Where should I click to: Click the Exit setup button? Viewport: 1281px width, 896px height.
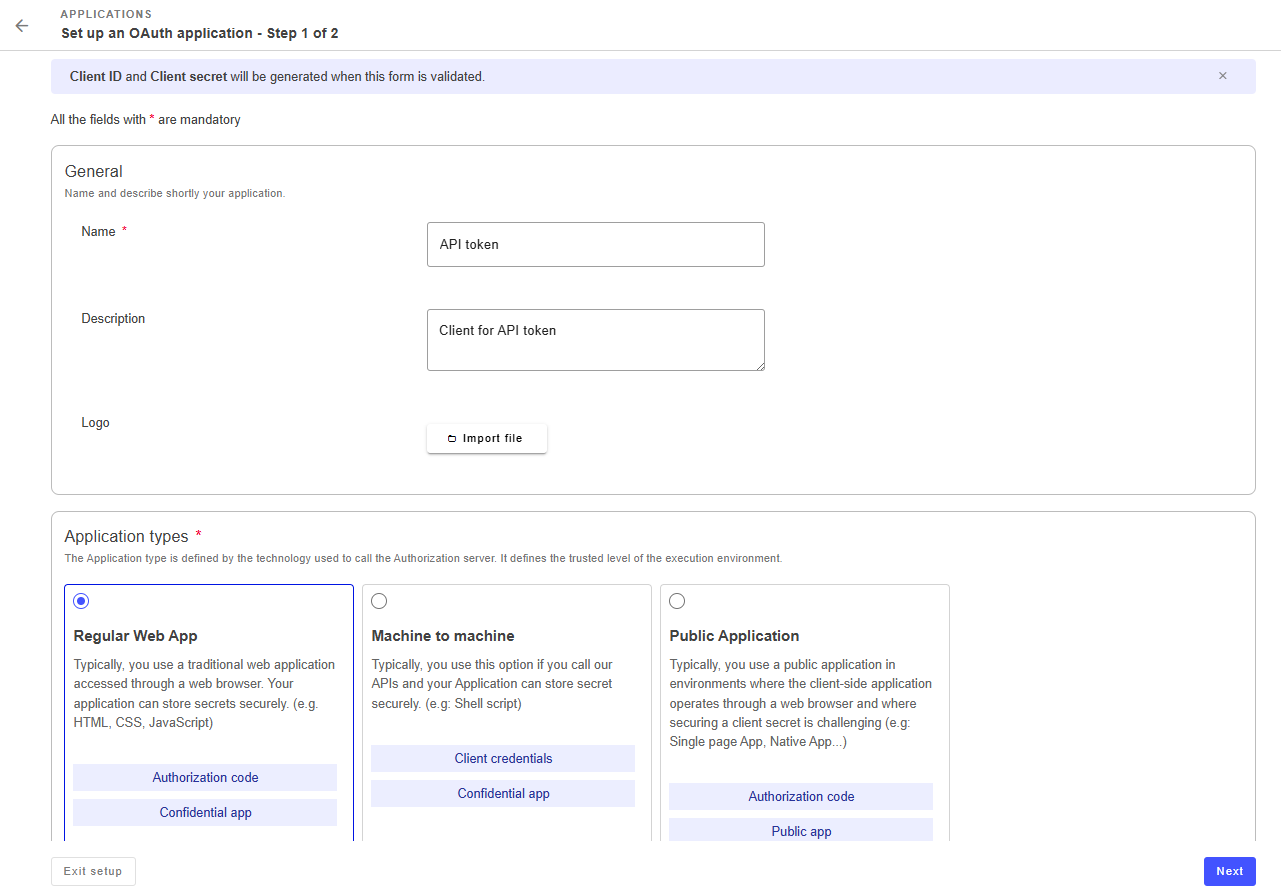click(x=93, y=871)
